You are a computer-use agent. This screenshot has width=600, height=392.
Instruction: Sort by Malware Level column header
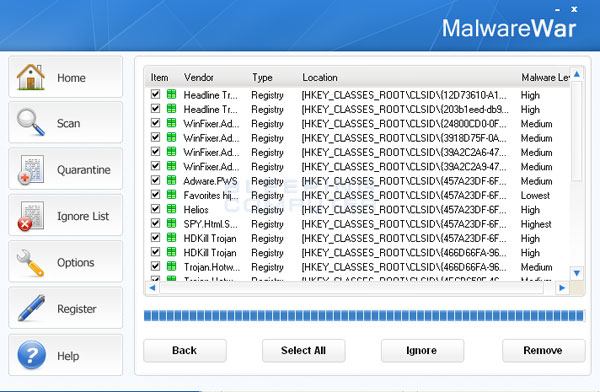(x=545, y=78)
